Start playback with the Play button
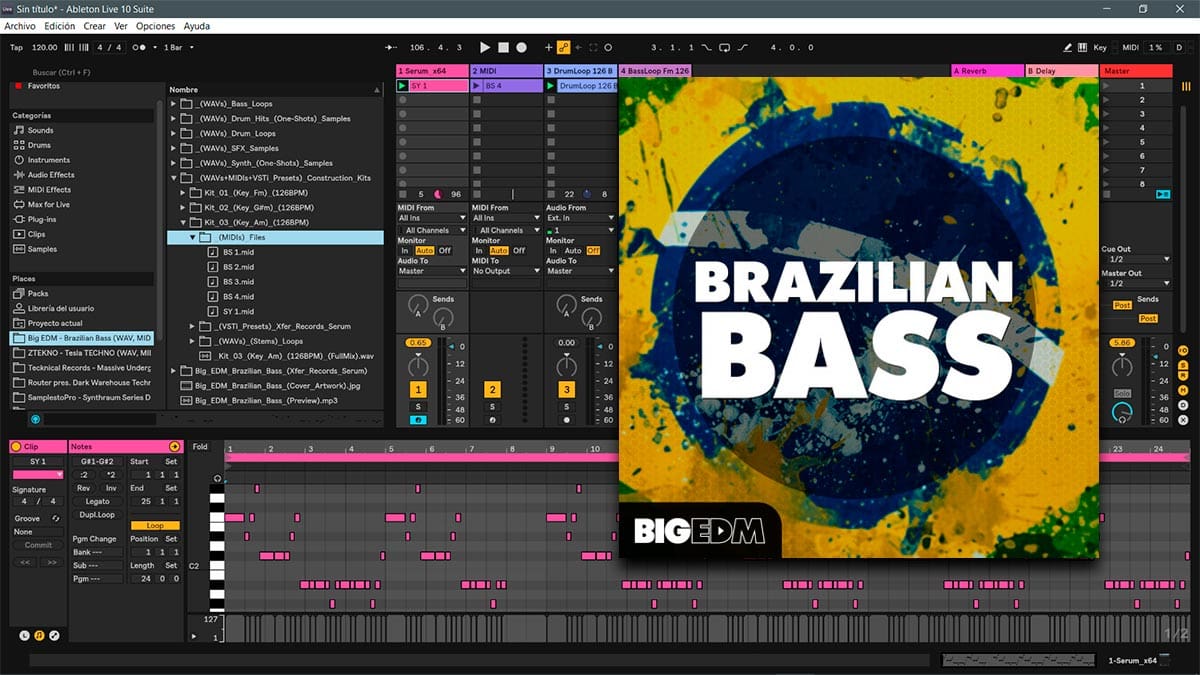1200x675 pixels. click(485, 47)
